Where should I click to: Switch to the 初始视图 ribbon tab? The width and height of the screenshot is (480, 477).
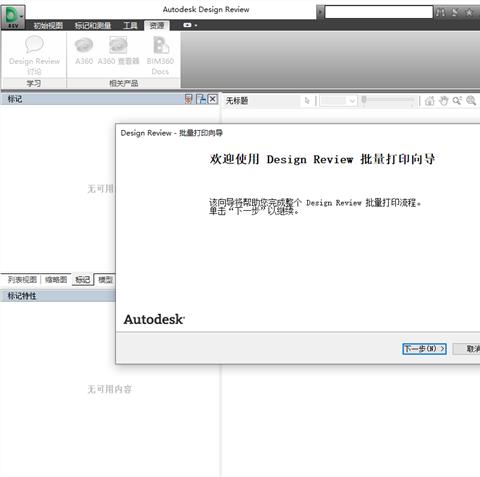[48, 25]
